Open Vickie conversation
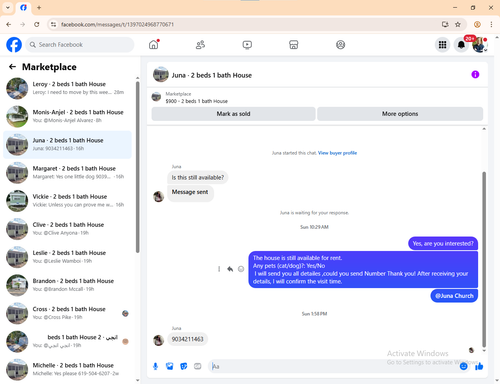Image resolution: width=500 pixels, height=384 pixels. pyautogui.click(x=67, y=201)
